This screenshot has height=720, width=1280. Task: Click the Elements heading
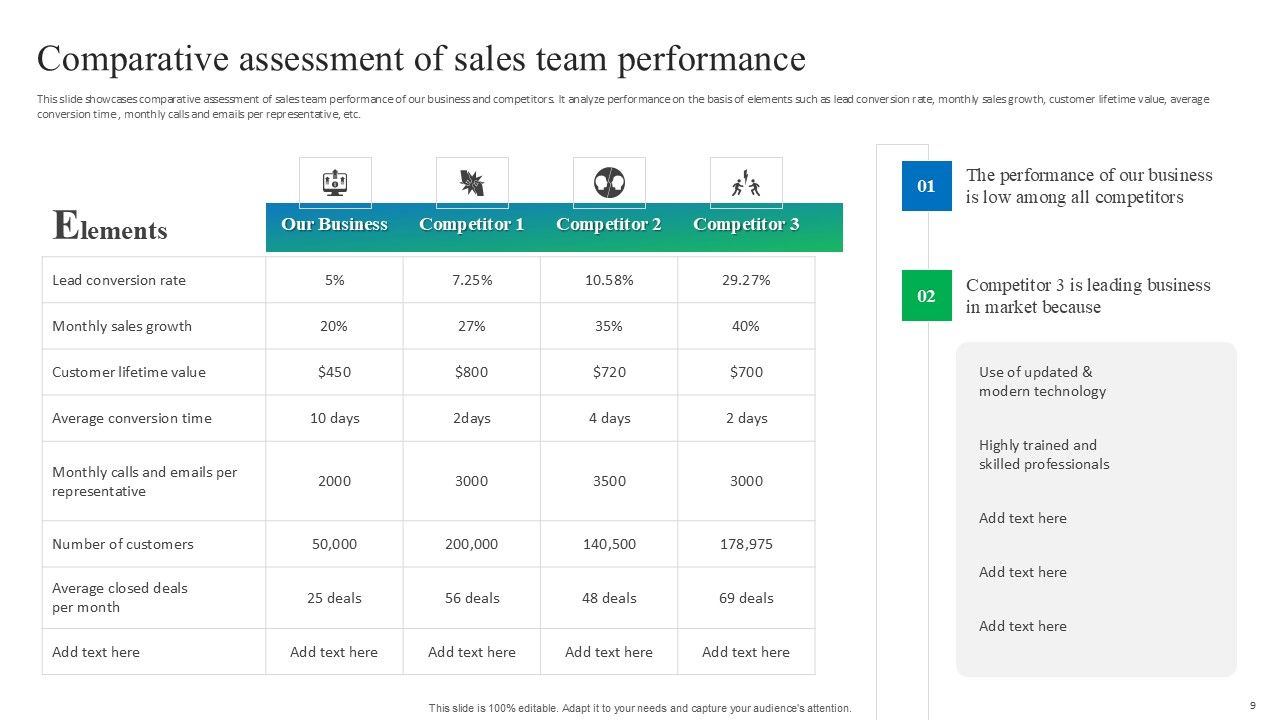click(110, 227)
